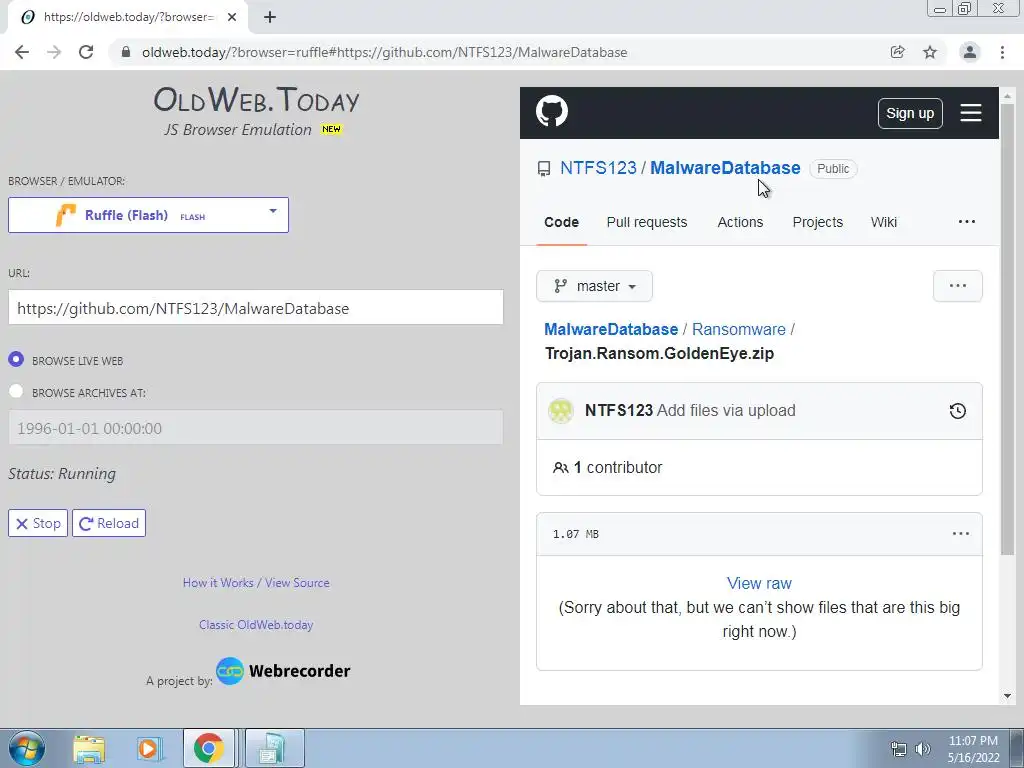The height and width of the screenshot is (768, 1024).
Task: Click the URL input field
Action: (x=255, y=308)
